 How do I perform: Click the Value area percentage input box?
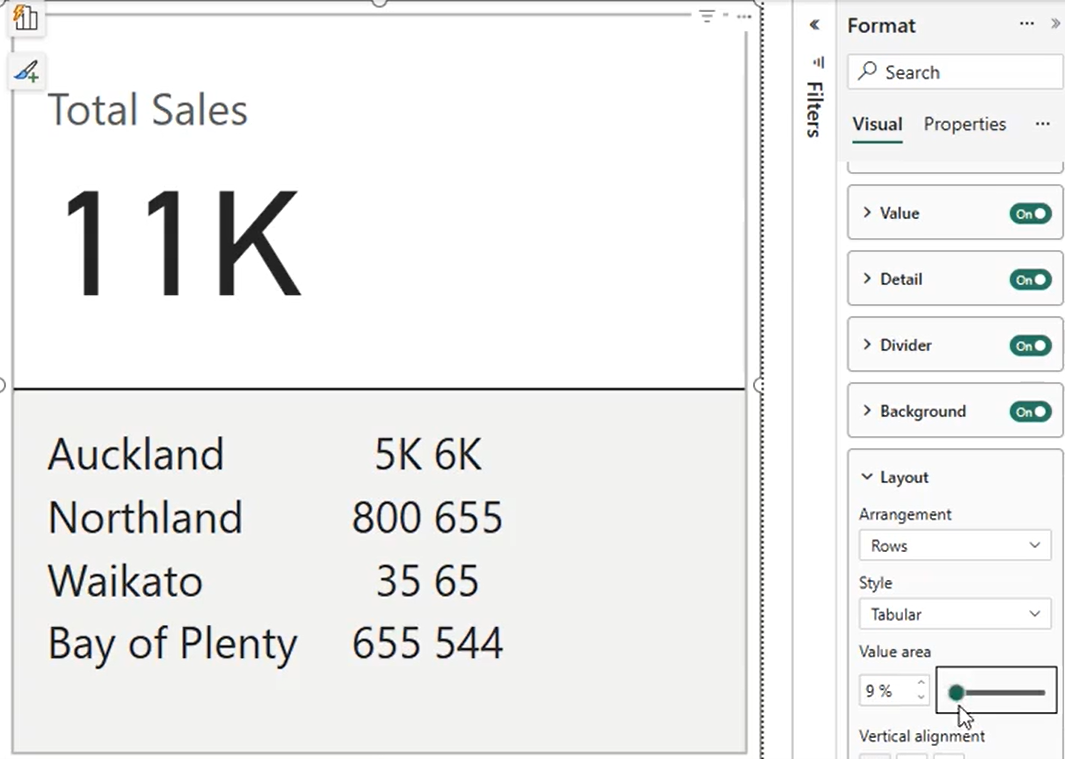(886, 692)
